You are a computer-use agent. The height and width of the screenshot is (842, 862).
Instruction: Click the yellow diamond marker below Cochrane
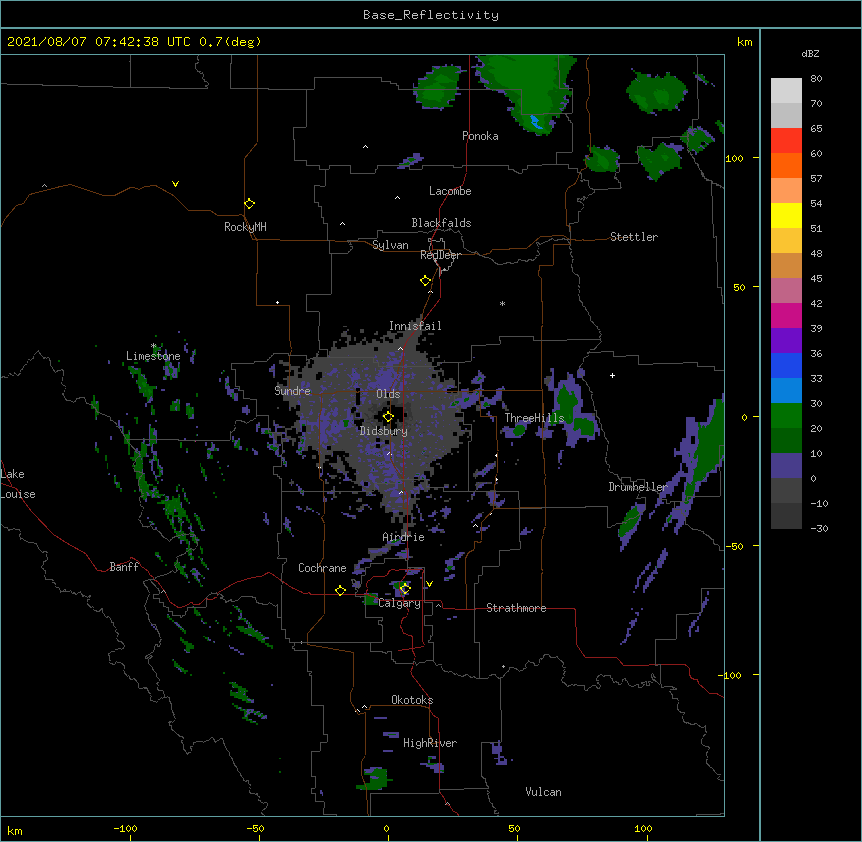(340, 590)
